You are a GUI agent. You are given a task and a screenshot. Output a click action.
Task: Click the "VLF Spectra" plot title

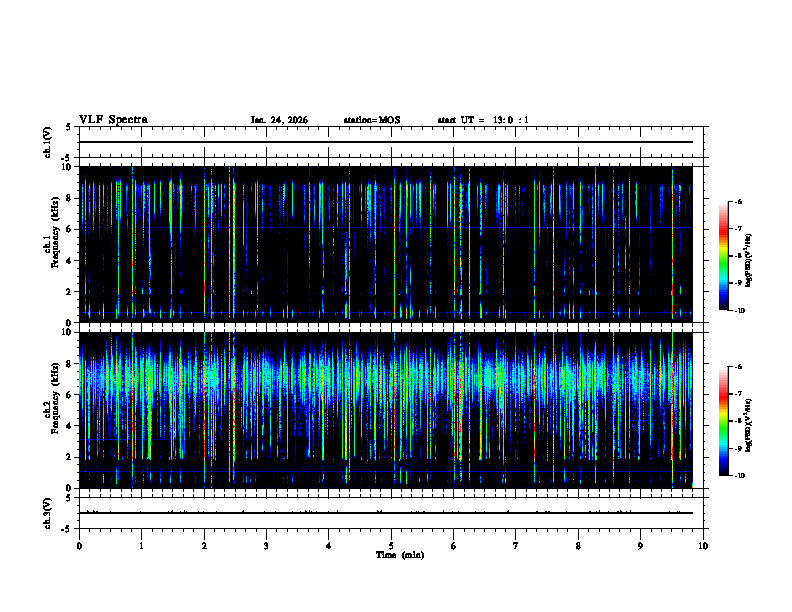click(113, 120)
